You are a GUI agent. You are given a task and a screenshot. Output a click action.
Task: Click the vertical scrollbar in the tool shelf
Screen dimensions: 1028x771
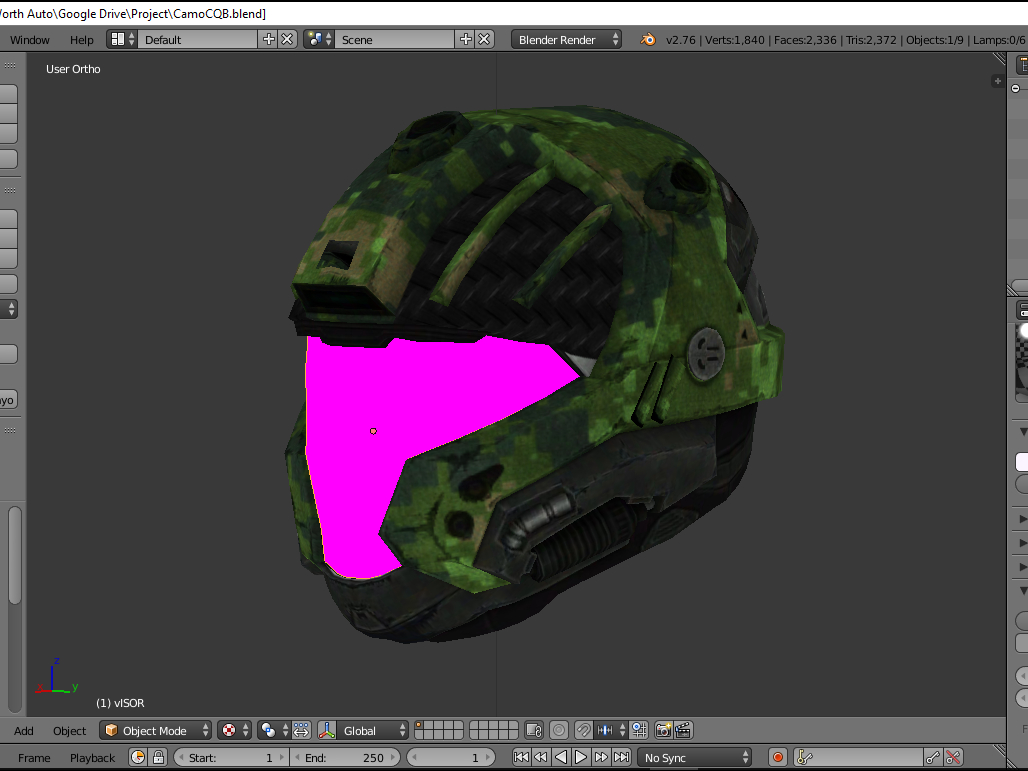[x=14, y=555]
